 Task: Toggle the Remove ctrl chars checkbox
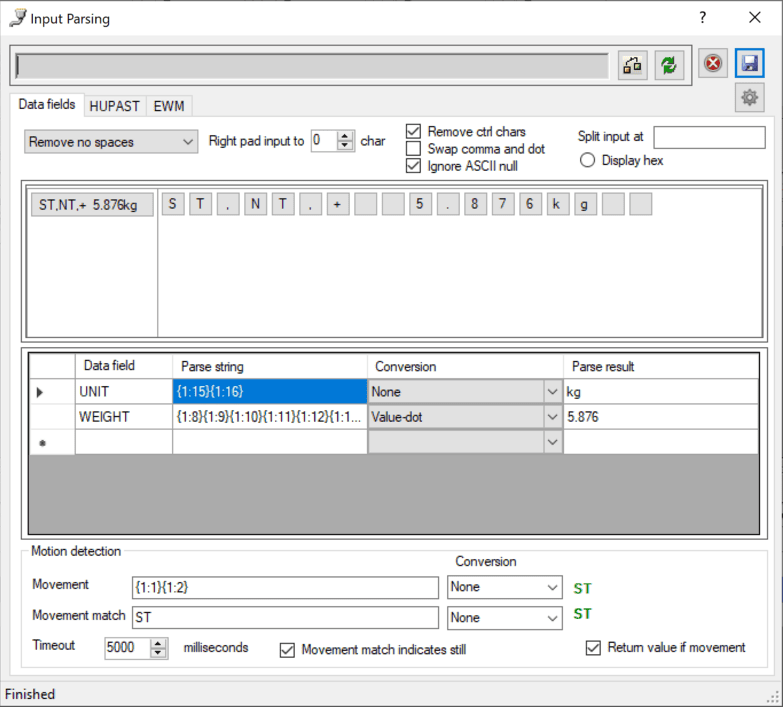click(x=414, y=132)
